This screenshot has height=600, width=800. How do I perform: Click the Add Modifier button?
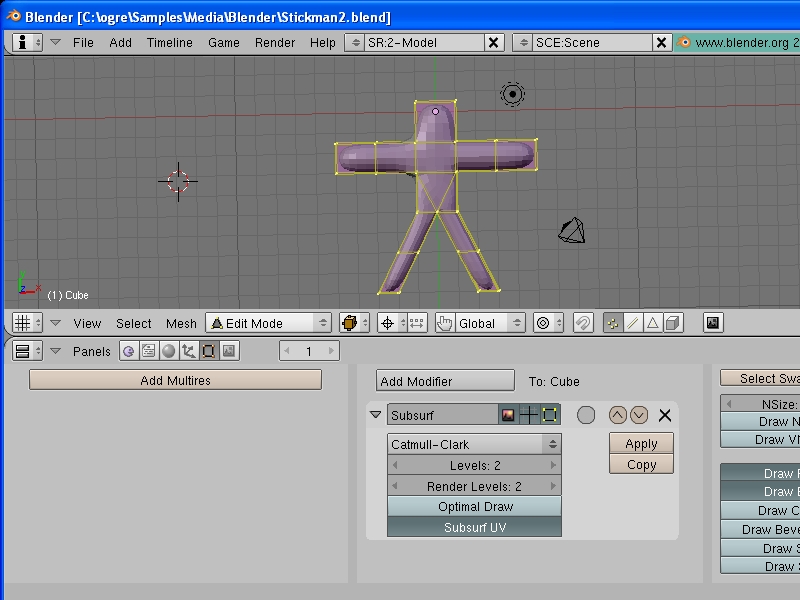coord(445,381)
